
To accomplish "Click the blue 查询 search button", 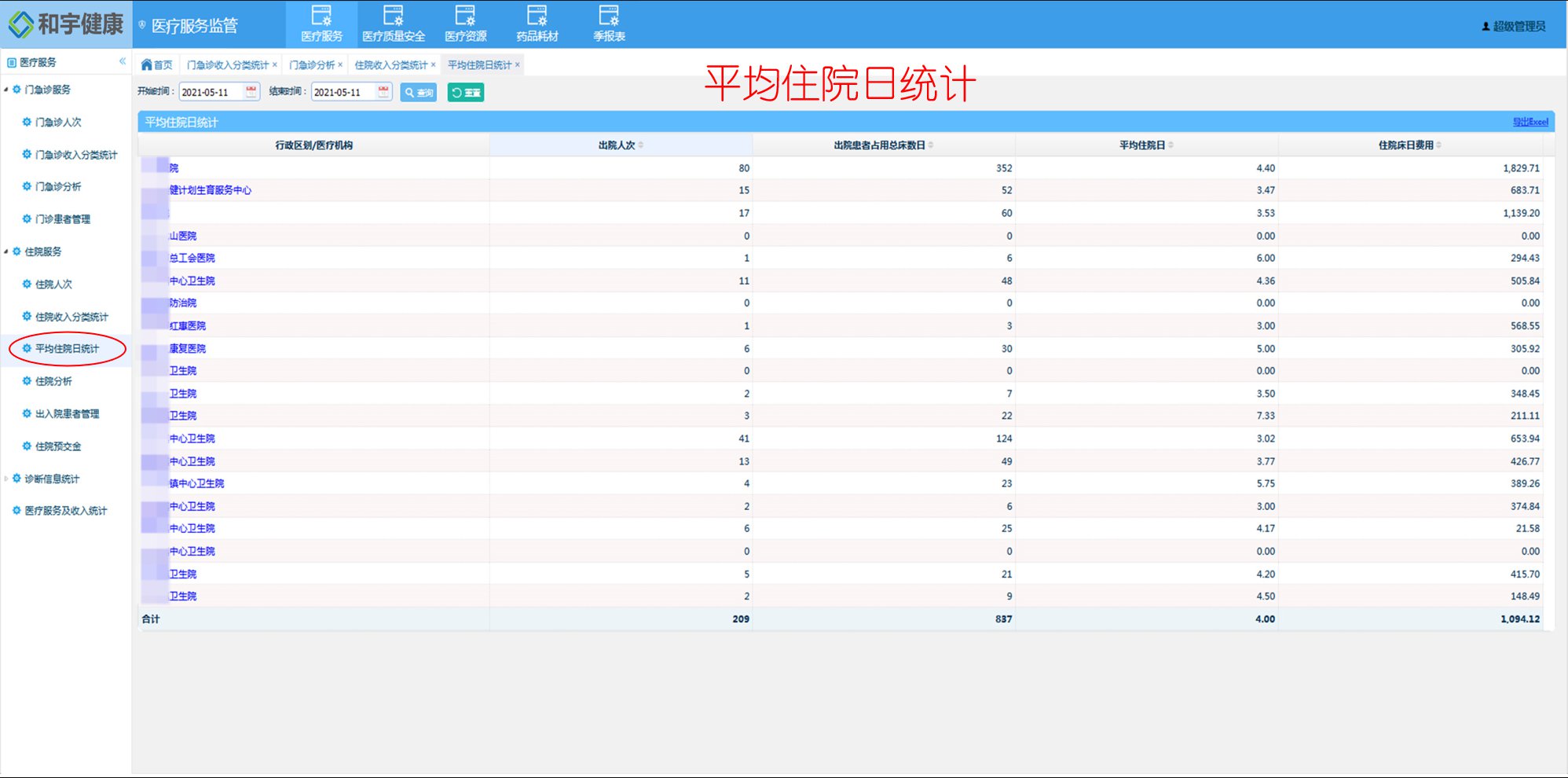I will (x=419, y=93).
